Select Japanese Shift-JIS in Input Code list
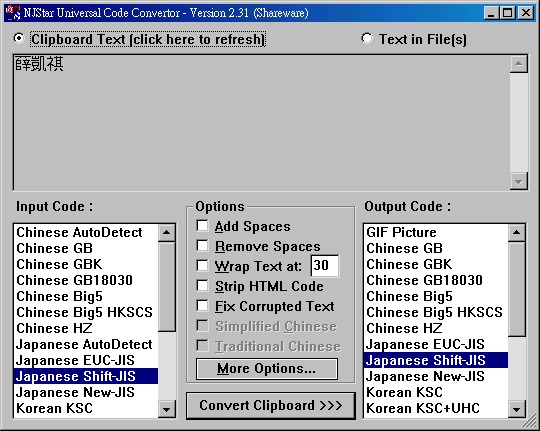The width and height of the screenshot is (540, 431). (86, 376)
